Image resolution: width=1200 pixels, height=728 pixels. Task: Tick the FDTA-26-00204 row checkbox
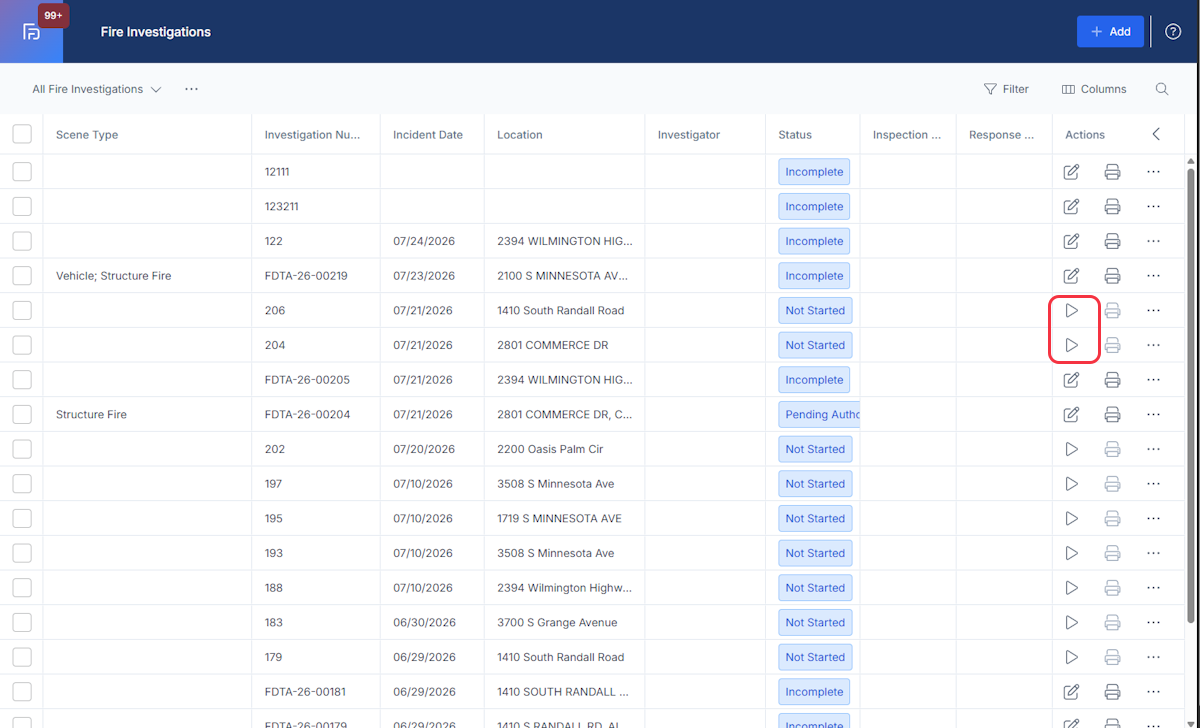22,414
